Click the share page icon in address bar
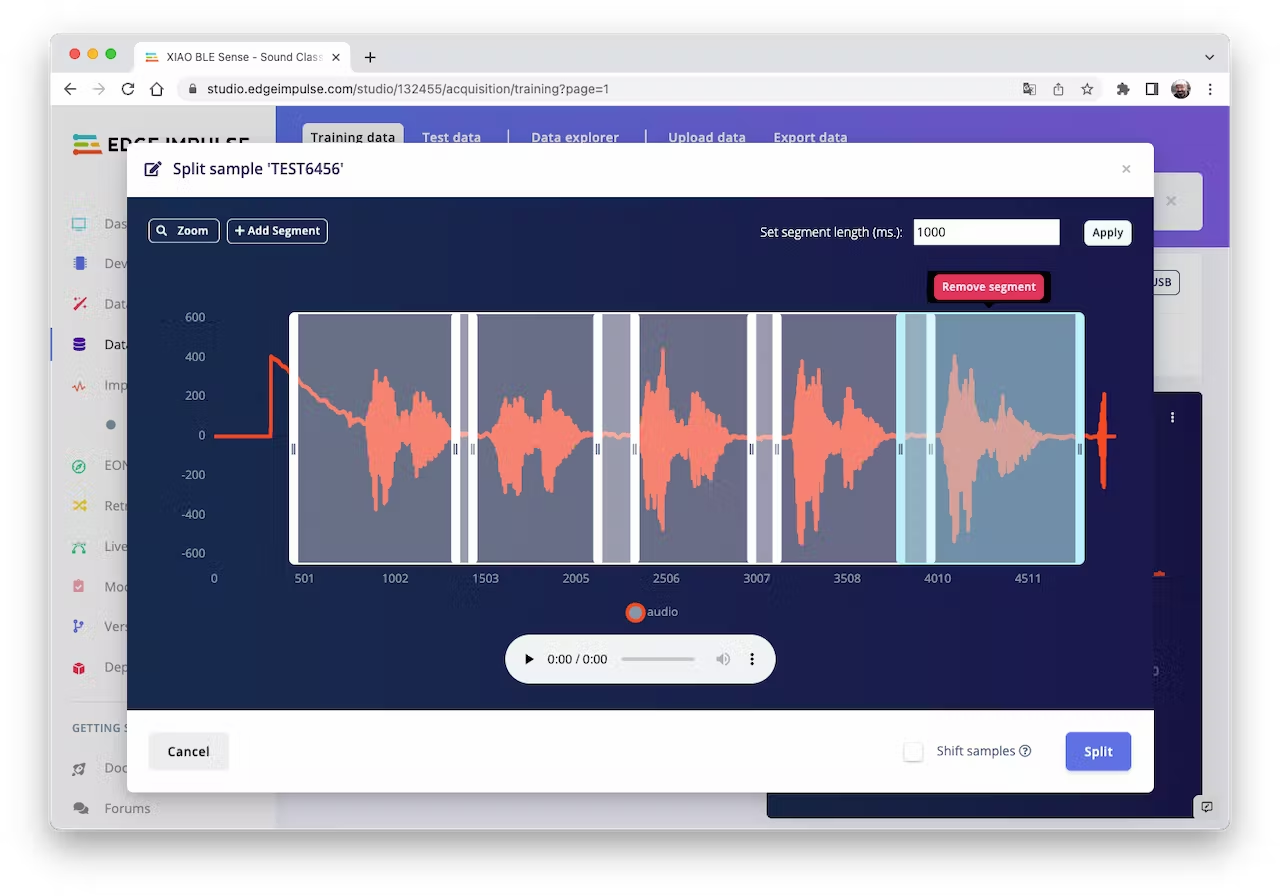 [1058, 89]
